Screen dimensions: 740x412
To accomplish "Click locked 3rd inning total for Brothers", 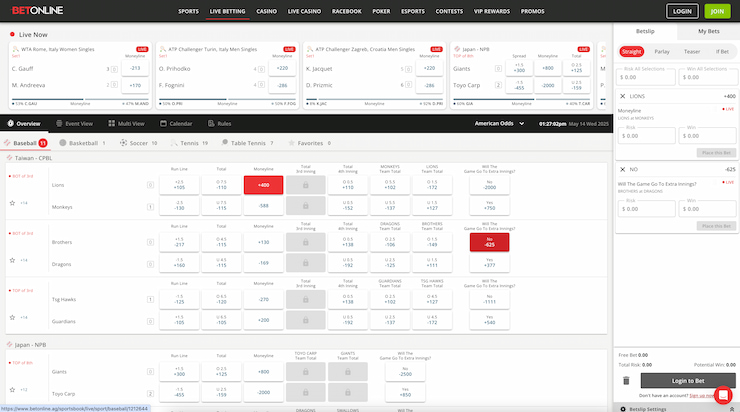I will pos(305,242).
